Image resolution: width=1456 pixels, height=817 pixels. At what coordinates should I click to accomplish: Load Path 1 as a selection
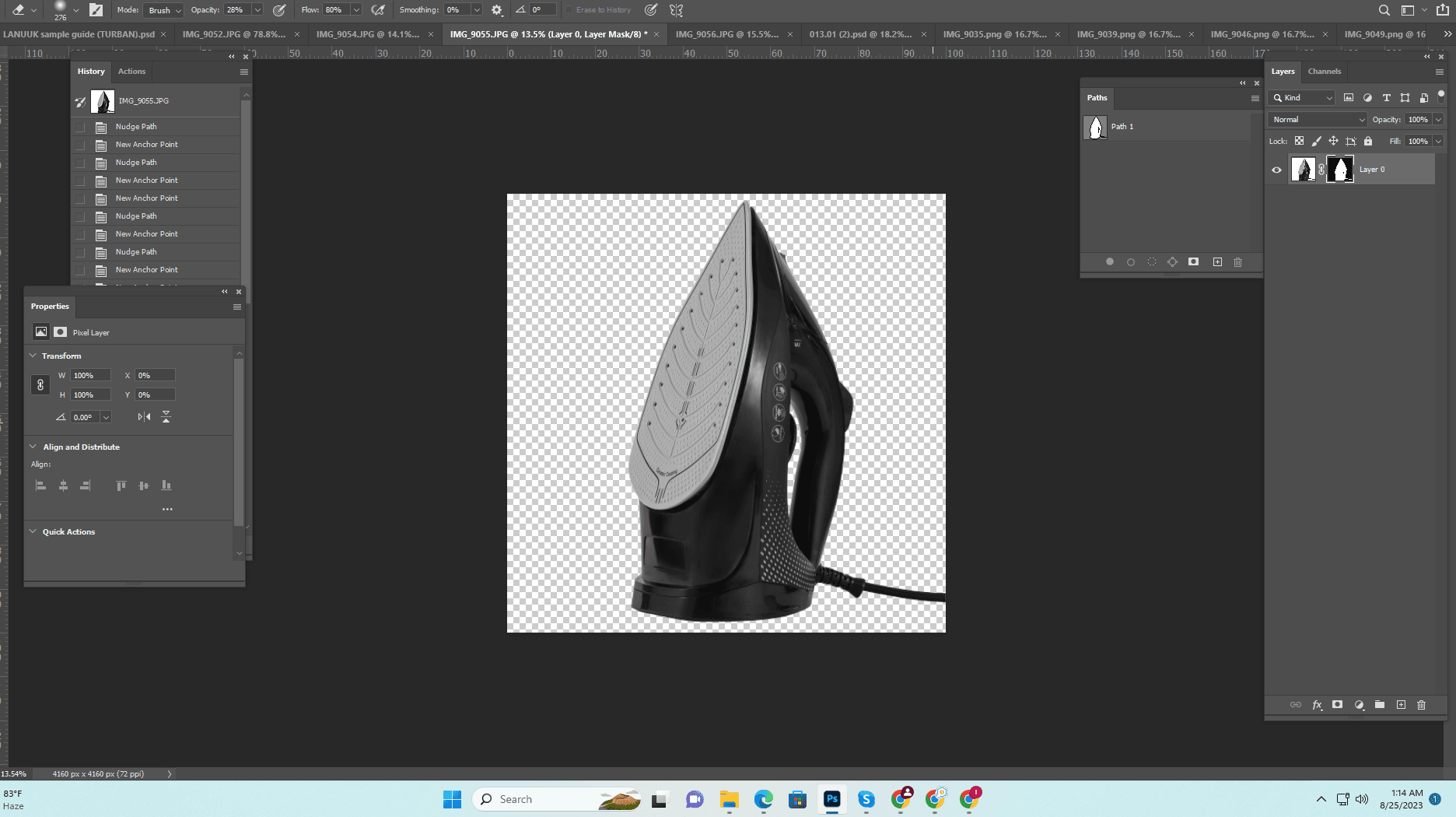1152,262
